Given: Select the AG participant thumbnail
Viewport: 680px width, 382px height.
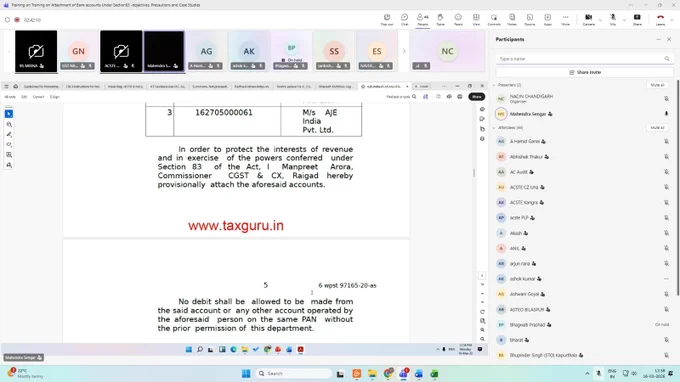Looking at the screenshot, I should tap(206, 51).
